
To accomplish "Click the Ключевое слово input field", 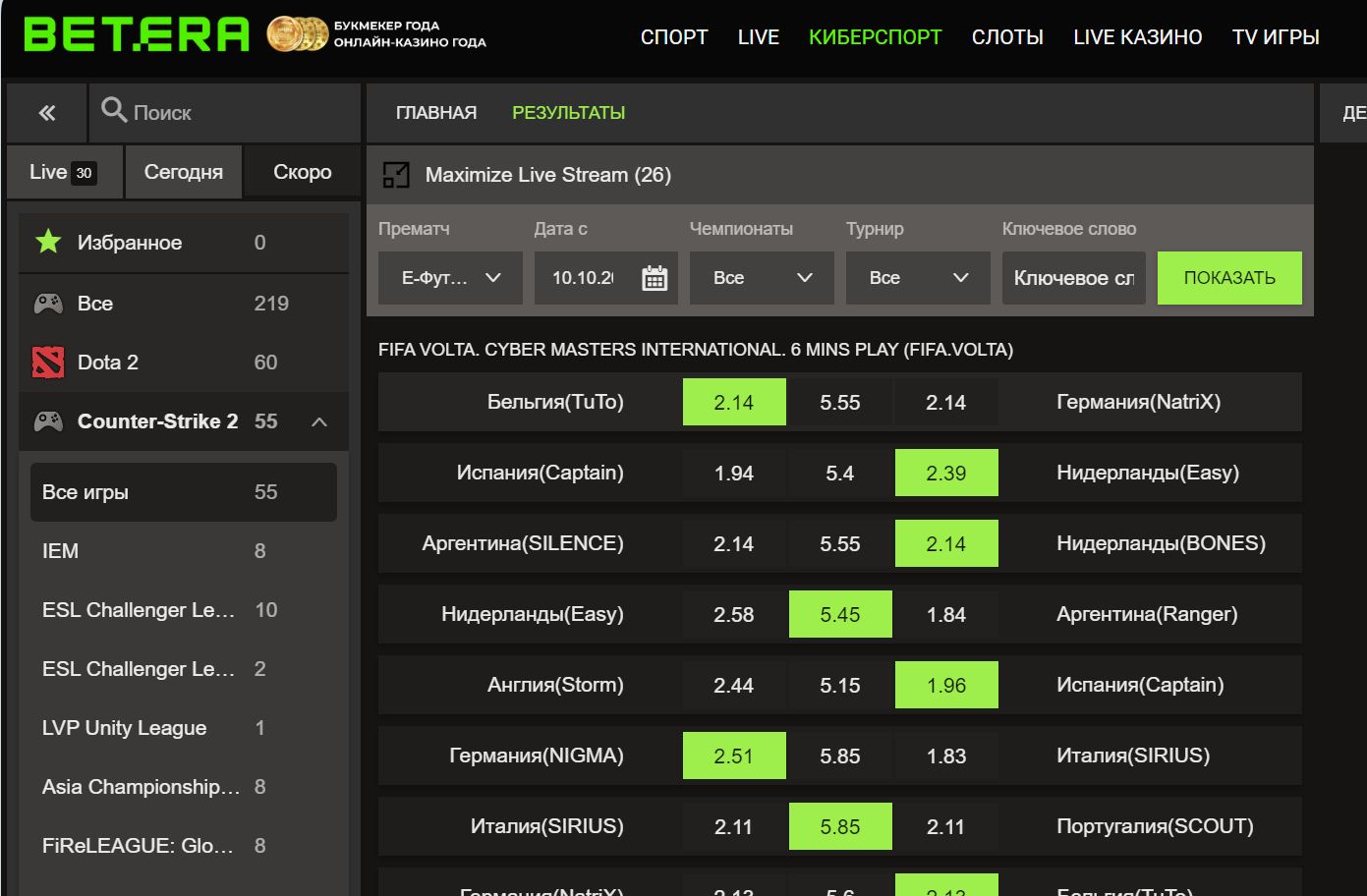I will click(x=1074, y=278).
